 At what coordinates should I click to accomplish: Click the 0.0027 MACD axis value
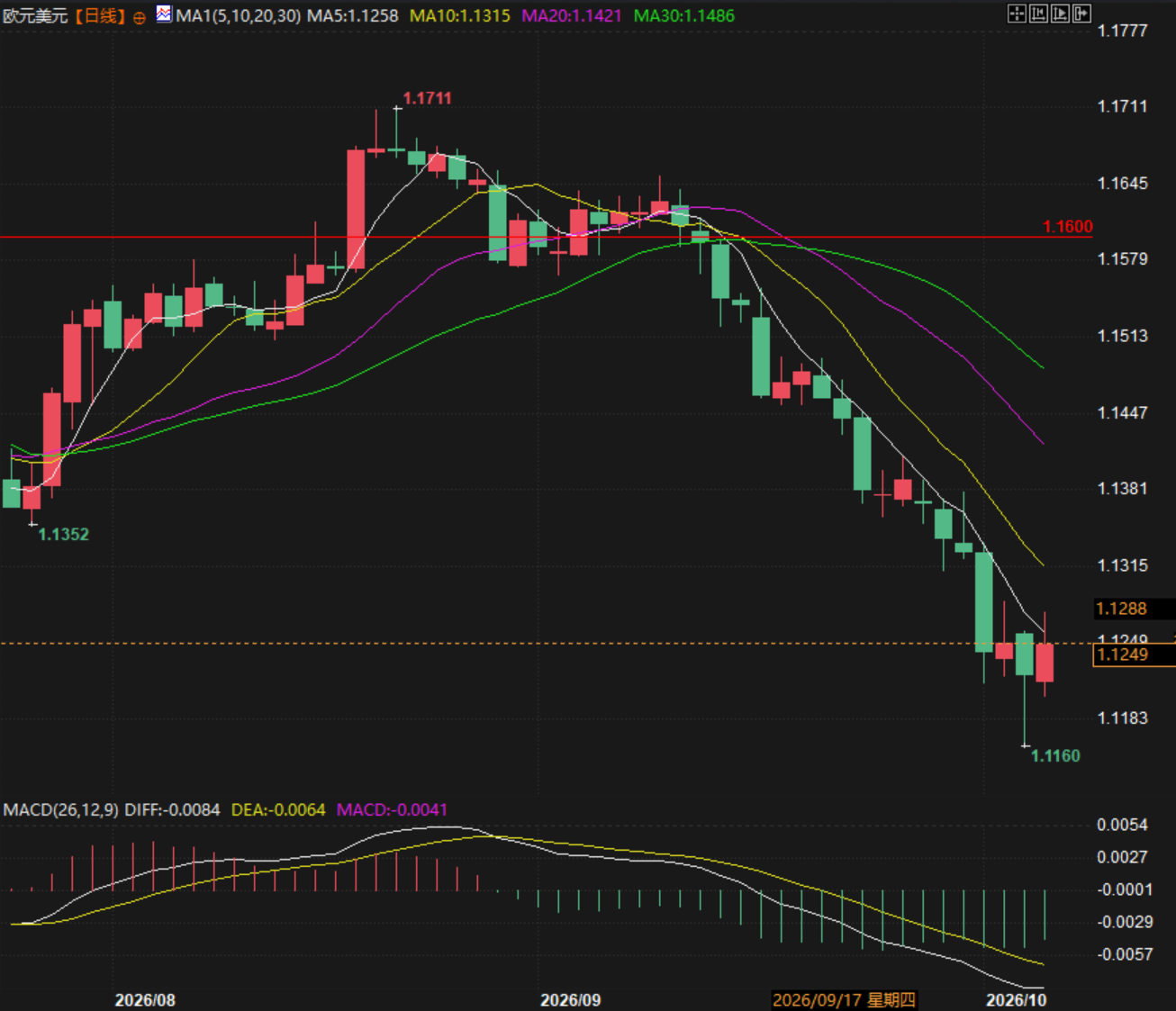pyautogui.click(x=1122, y=857)
